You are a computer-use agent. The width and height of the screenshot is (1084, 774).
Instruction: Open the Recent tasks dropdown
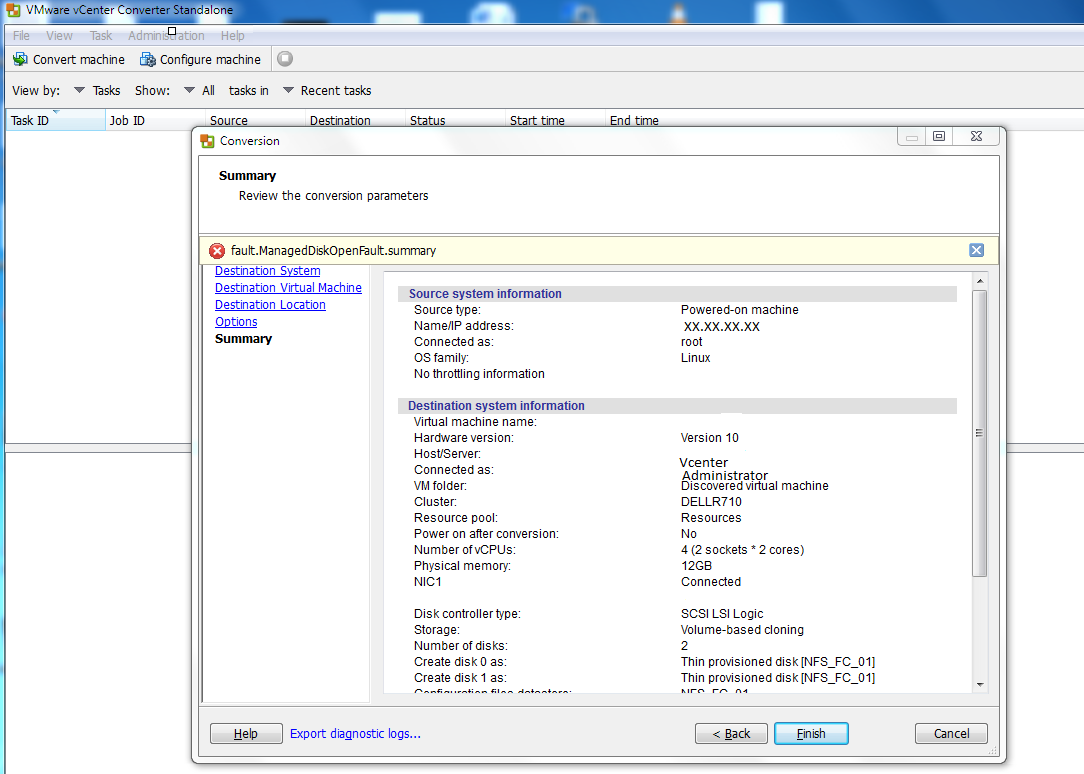click(289, 91)
